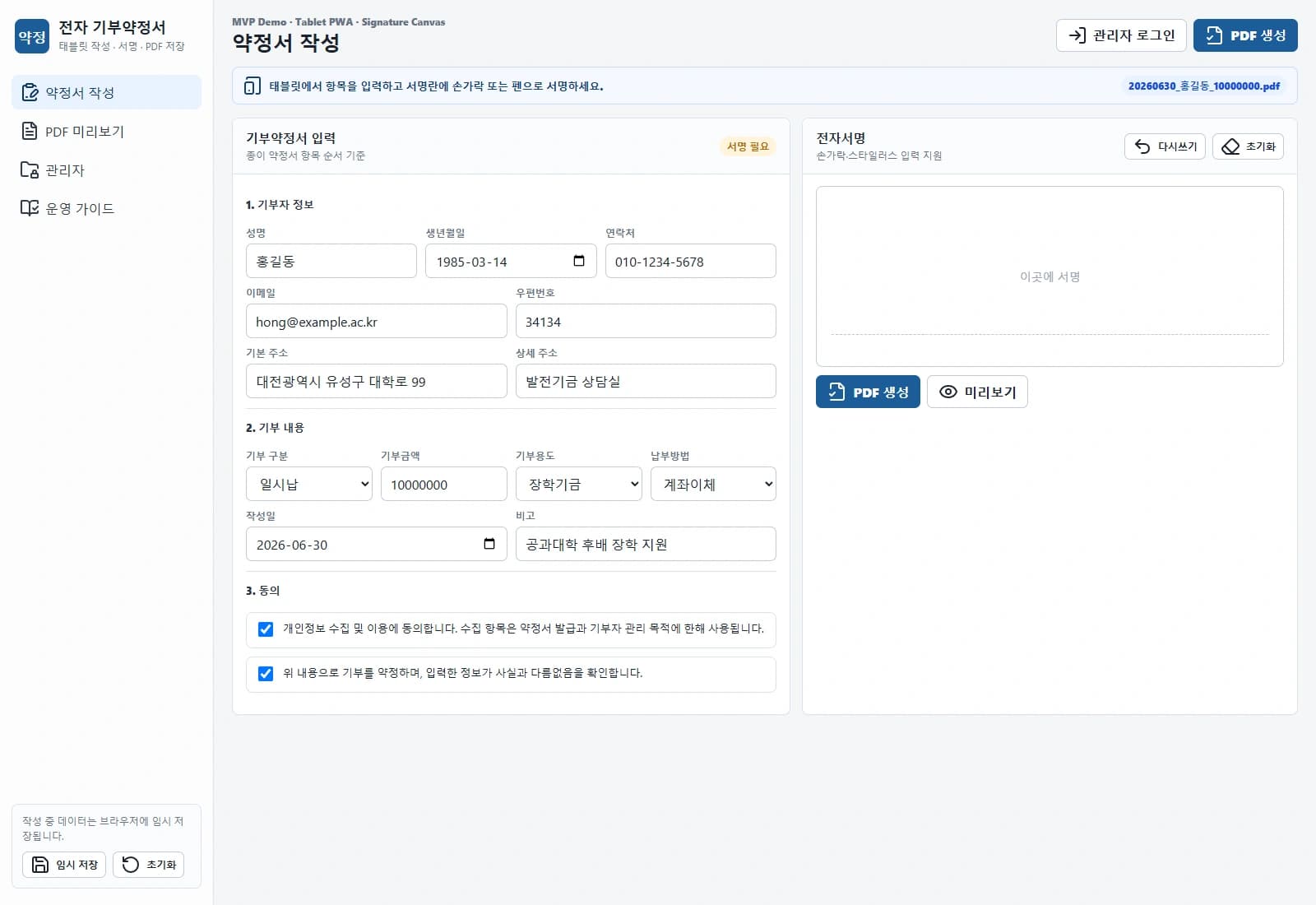
Task: Click PDF 생성 button below signature canvas
Action: pyautogui.click(x=868, y=392)
